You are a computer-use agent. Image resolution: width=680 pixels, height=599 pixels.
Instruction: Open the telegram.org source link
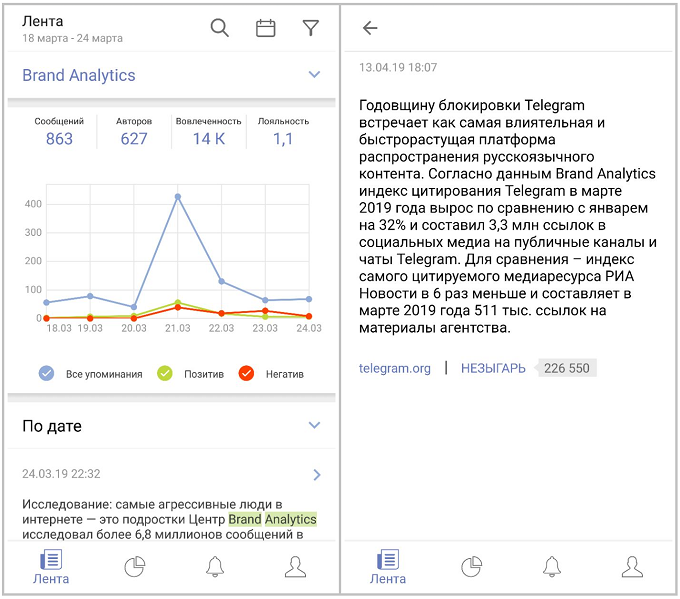[395, 368]
